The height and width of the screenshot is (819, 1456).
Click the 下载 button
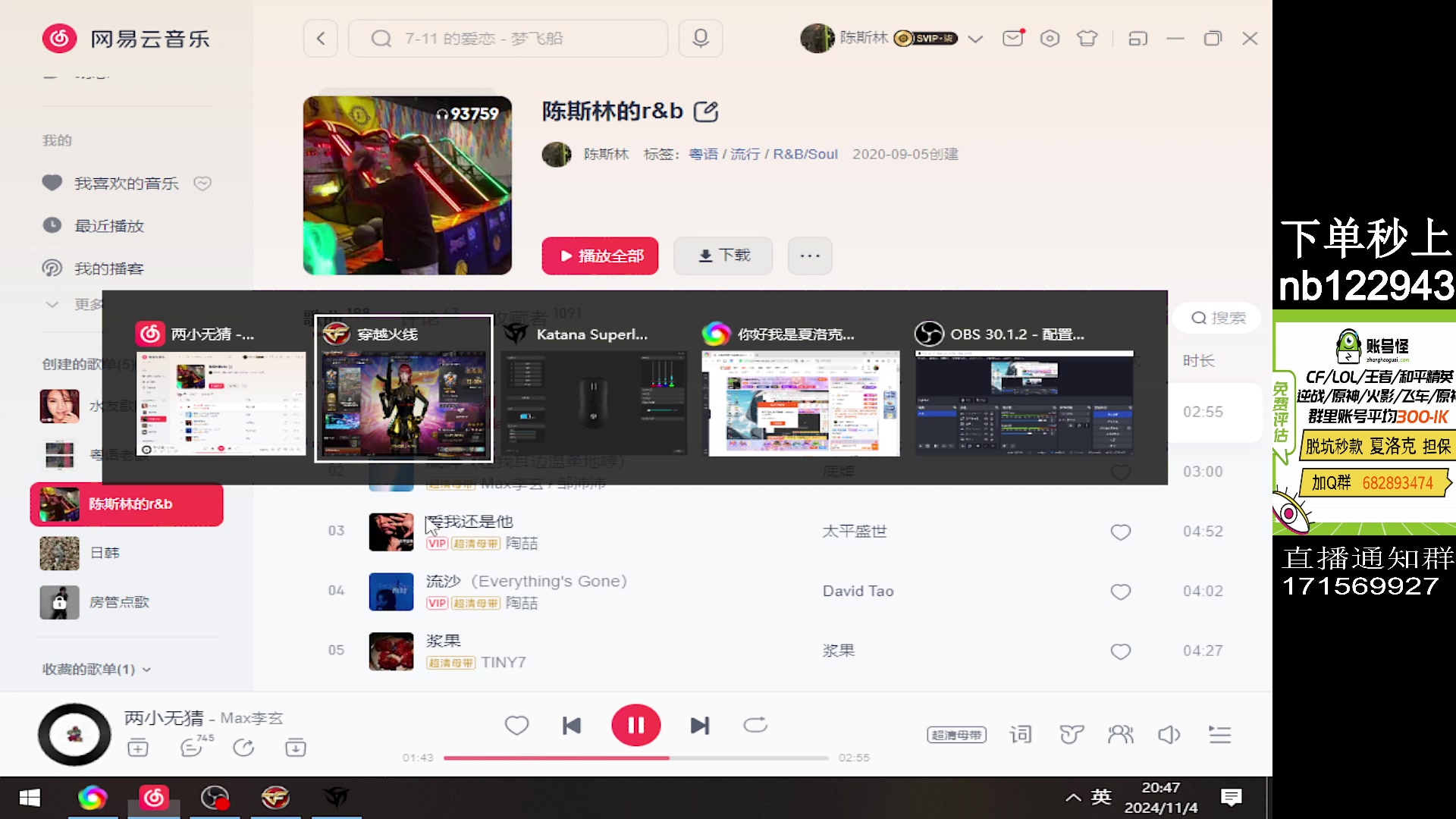[723, 256]
